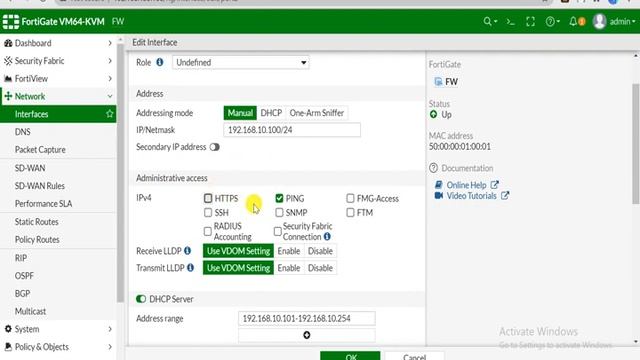Viewport: 640px width, 360px height.
Task: Click the FortiView chart icon
Action: 8,78
